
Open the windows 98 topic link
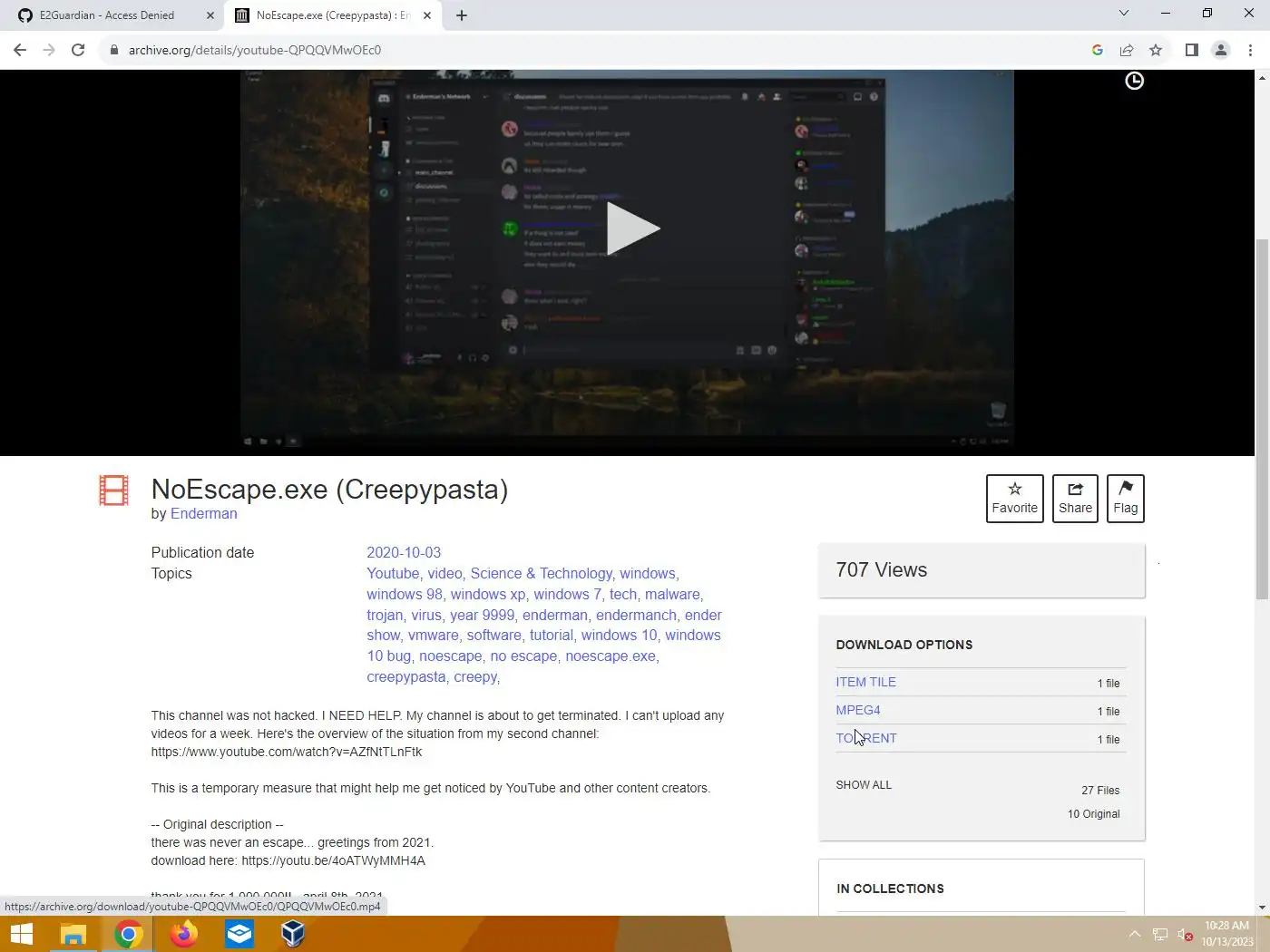pyautogui.click(x=404, y=594)
